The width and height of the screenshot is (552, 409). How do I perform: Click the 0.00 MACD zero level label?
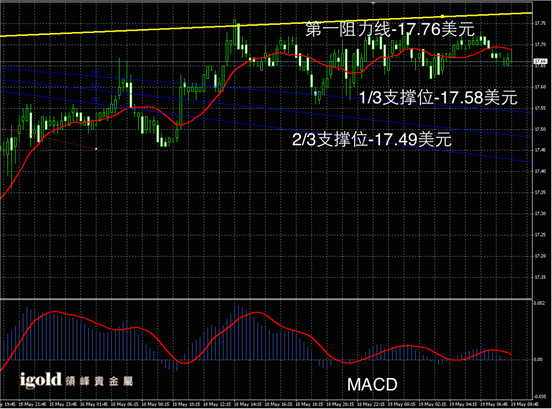pyautogui.click(x=539, y=359)
